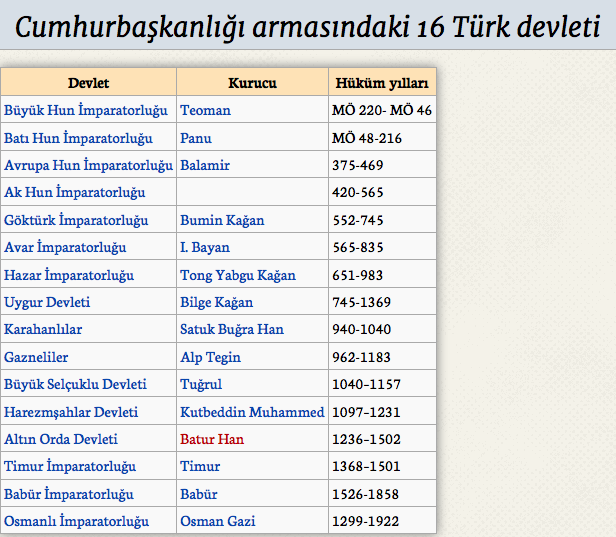Follow the I. Bayan founder link

[205, 247]
